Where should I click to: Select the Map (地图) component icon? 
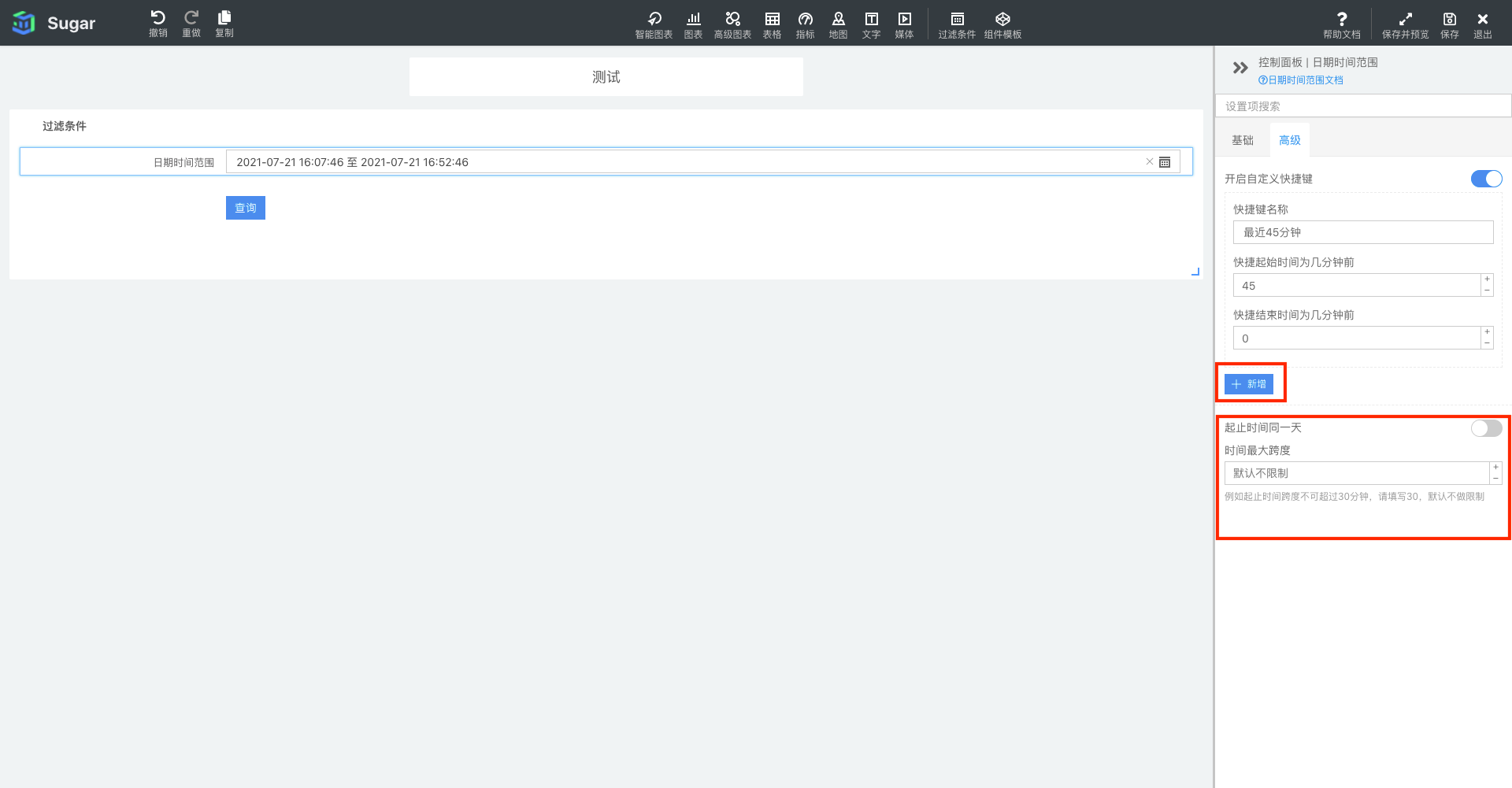point(838,20)
